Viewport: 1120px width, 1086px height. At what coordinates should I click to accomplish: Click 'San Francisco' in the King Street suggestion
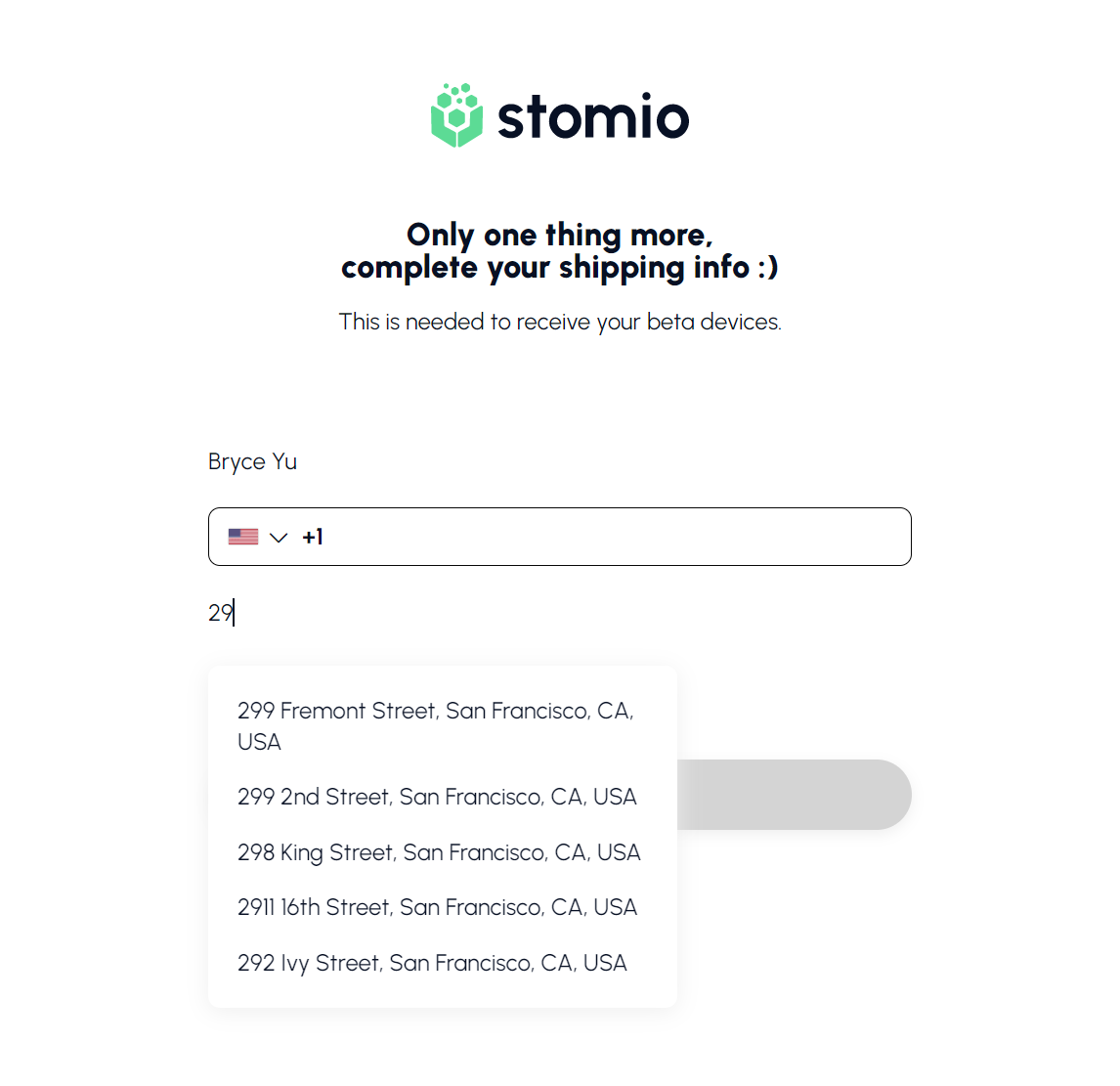coord(475,852)
